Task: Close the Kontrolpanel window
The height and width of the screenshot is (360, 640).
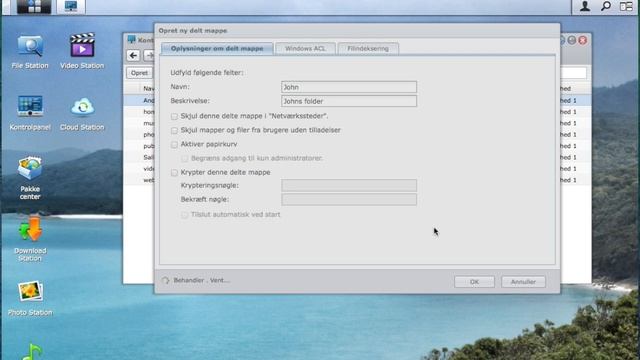Action: coord(583,40)
